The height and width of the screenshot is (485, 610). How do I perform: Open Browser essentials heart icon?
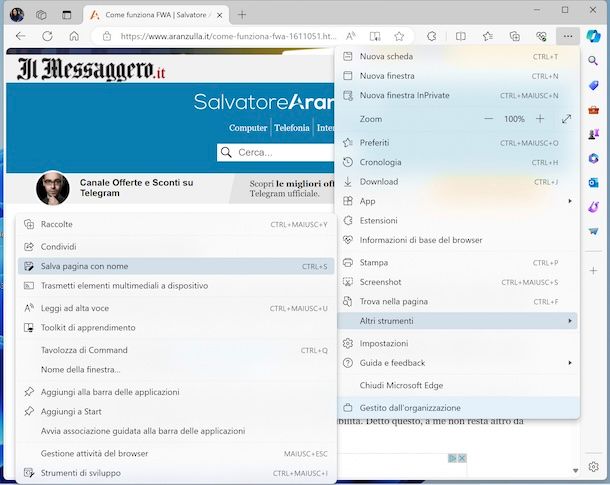pos(541,36)
